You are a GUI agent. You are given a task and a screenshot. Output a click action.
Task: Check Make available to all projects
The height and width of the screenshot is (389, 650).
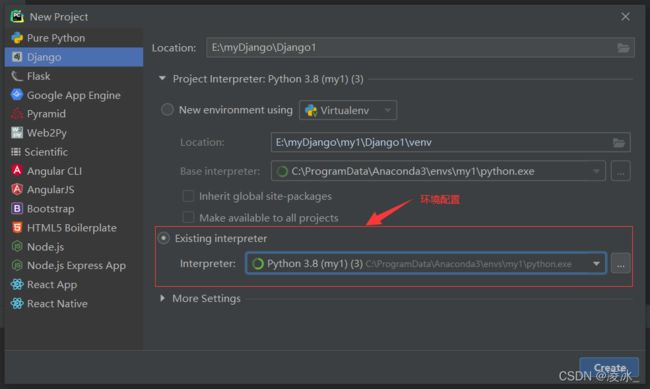pos(188,217)
